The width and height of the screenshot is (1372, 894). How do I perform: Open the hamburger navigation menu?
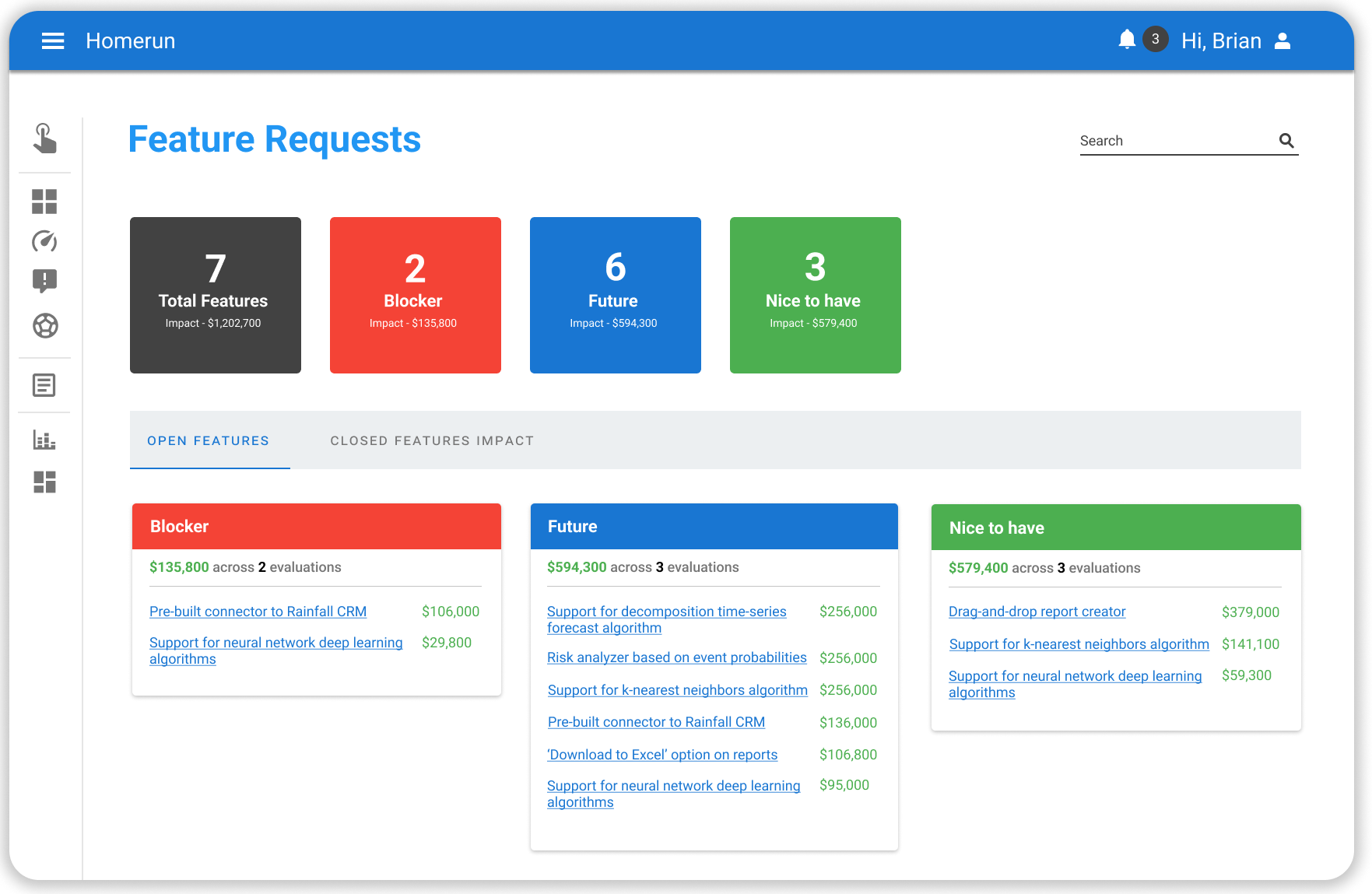53,40
